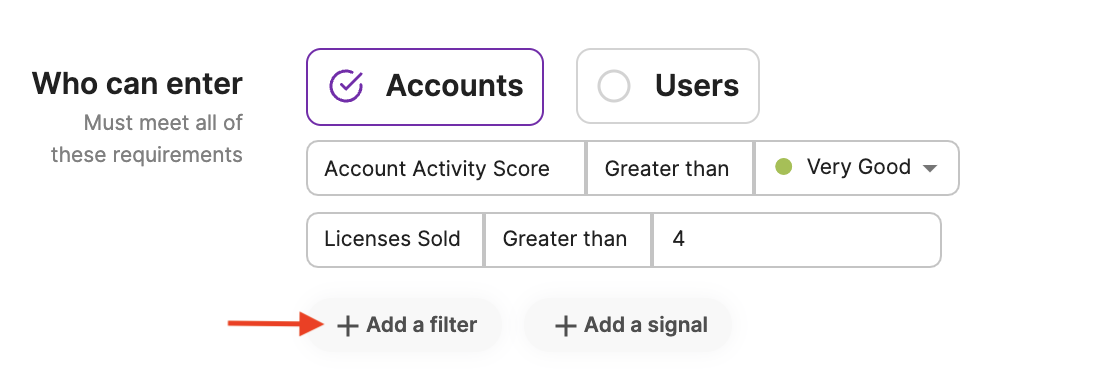Click the Licenses Sold value field showing 4
The width and height of the screenshot is (1114, 386).
(x=796, y=239)
